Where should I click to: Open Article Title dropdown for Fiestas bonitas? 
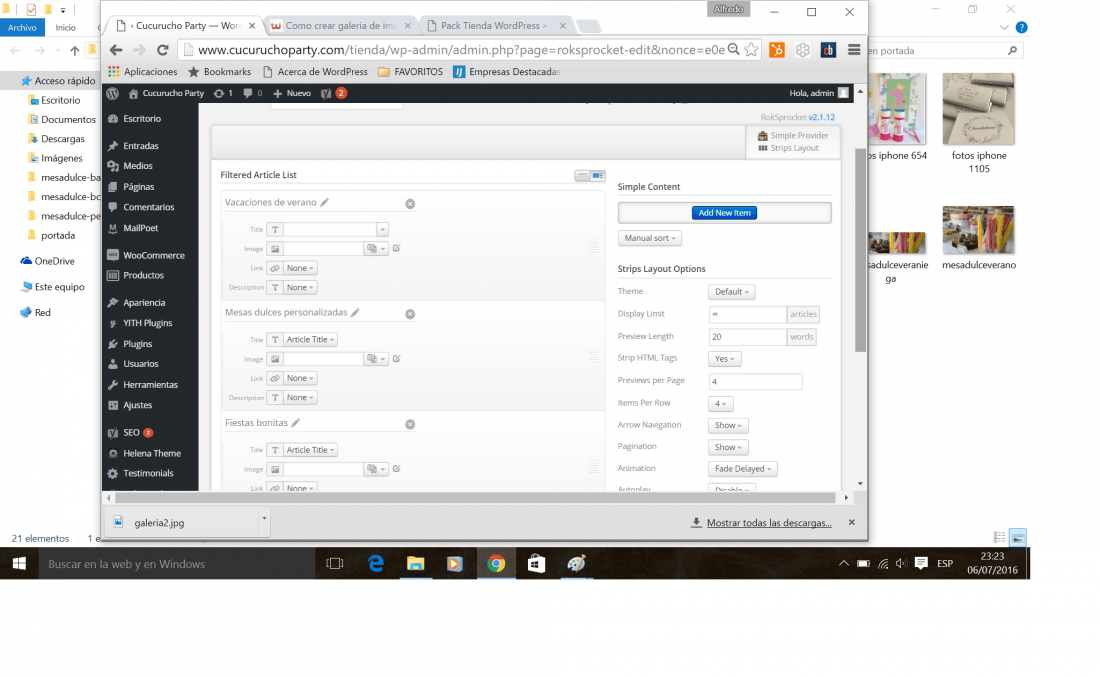[x=311, y=450]
